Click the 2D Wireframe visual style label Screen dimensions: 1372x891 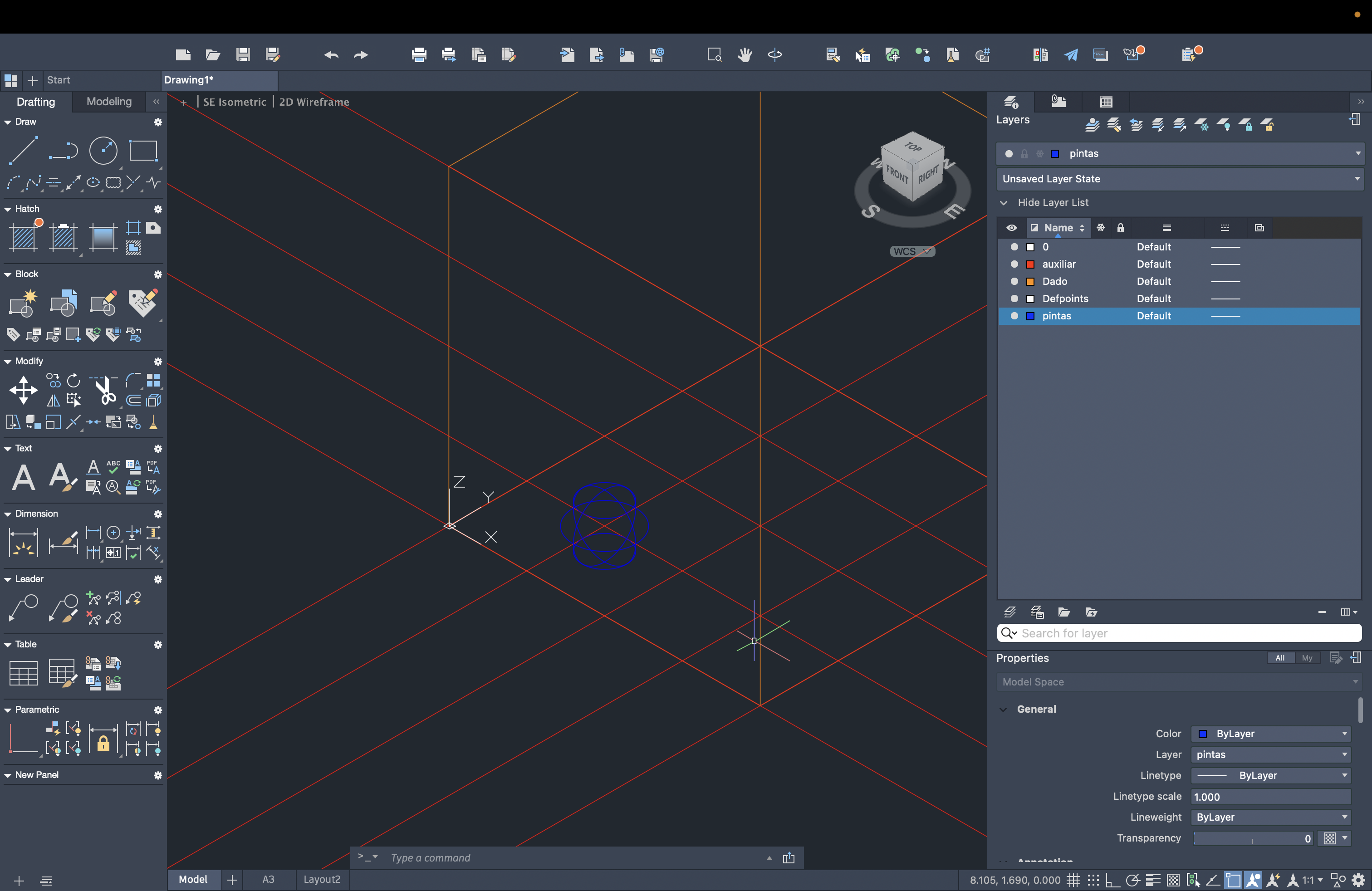pyautogui.click(x=314, y=102)
